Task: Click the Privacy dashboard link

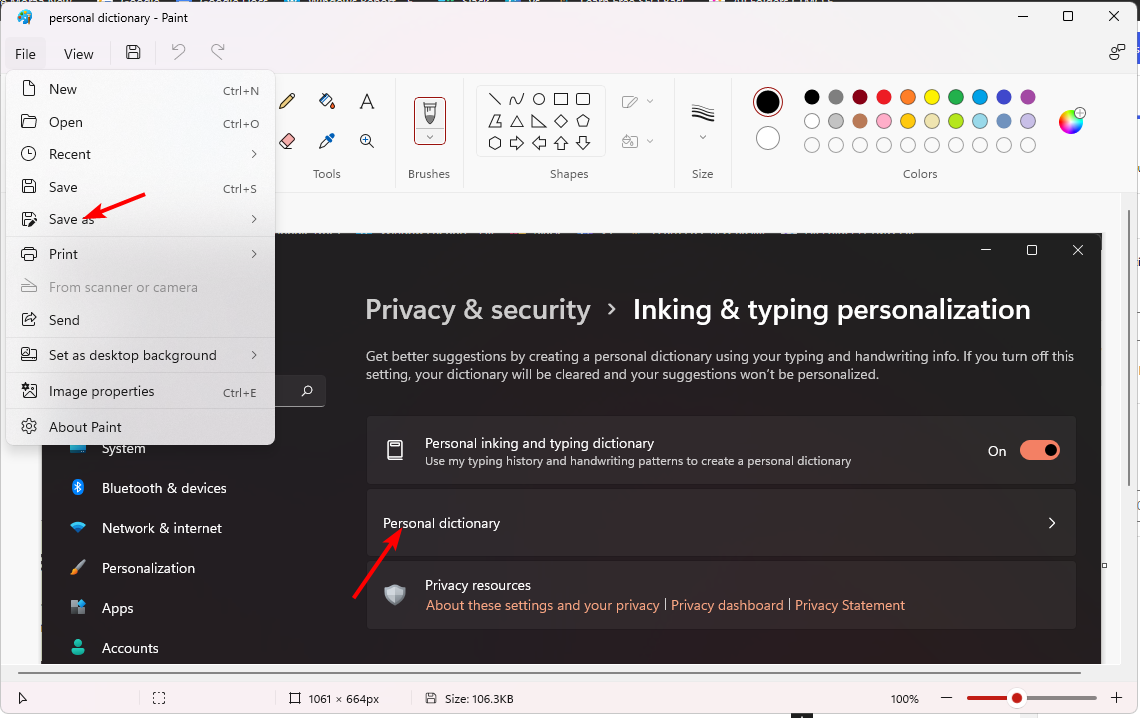Action: tap(727, 605)
